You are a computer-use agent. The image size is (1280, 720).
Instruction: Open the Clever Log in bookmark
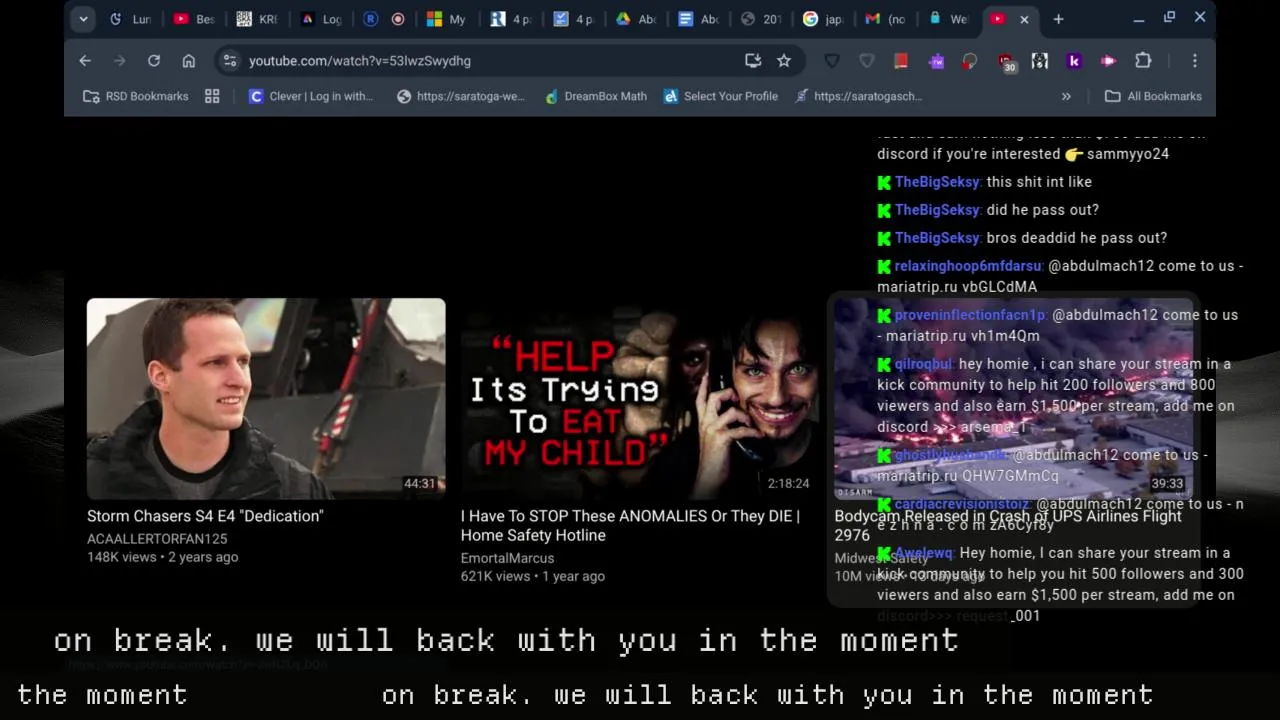[x=311, y=96]
